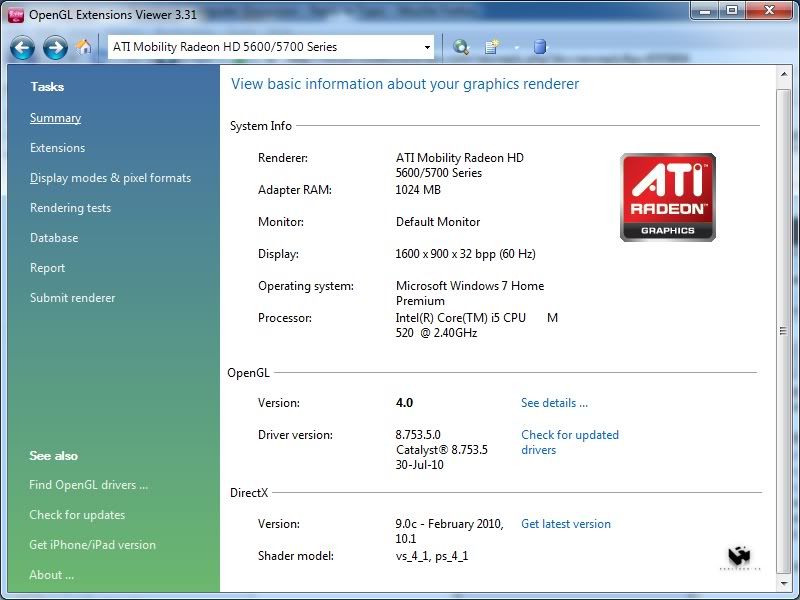The height and width of the screenshot is (600, 800).
Task: Click the Microsoft Windows 7 Home Premium text
Action: click(x=470, y=293)
